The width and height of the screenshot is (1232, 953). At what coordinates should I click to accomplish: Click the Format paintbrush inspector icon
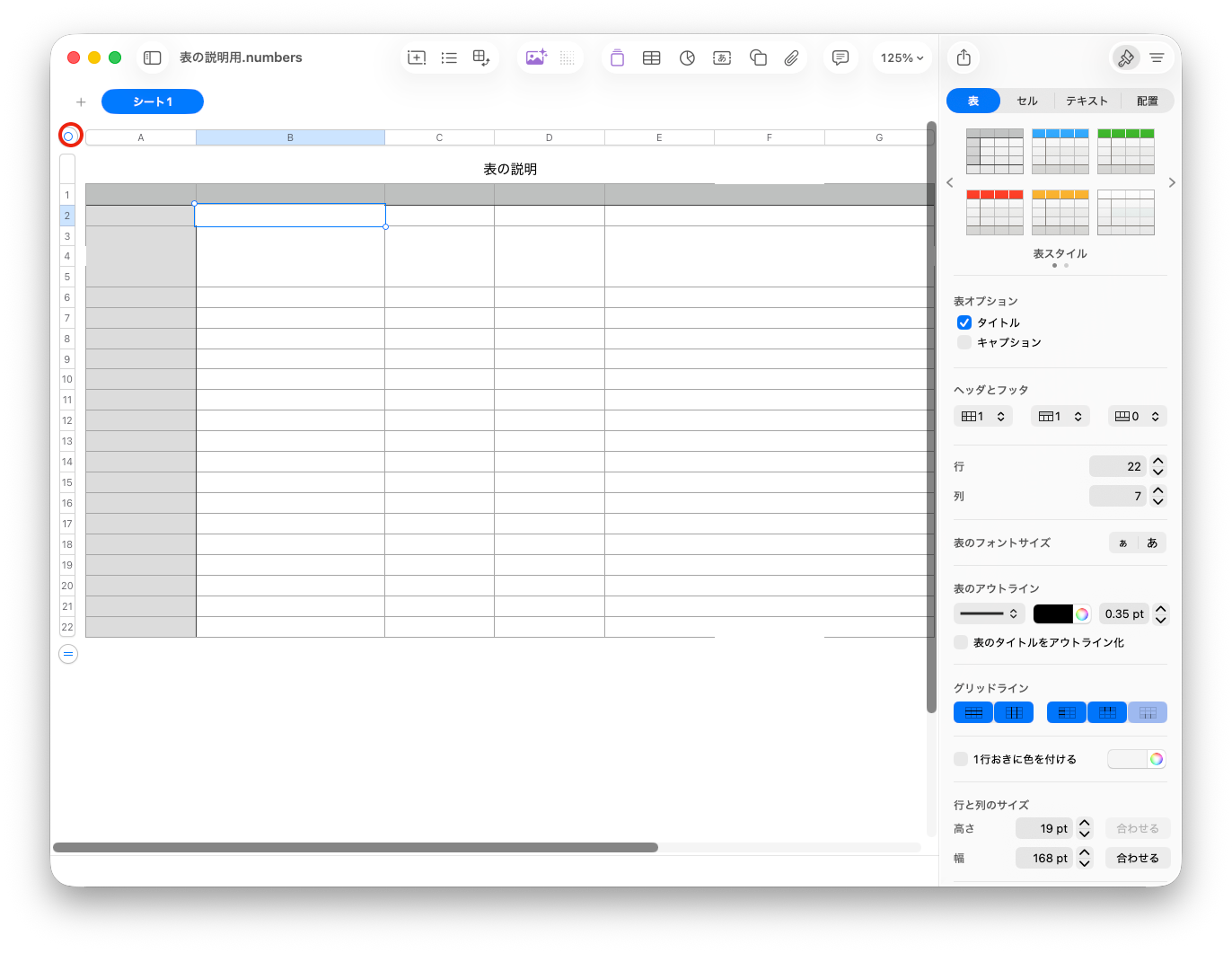pos(1125,57)
